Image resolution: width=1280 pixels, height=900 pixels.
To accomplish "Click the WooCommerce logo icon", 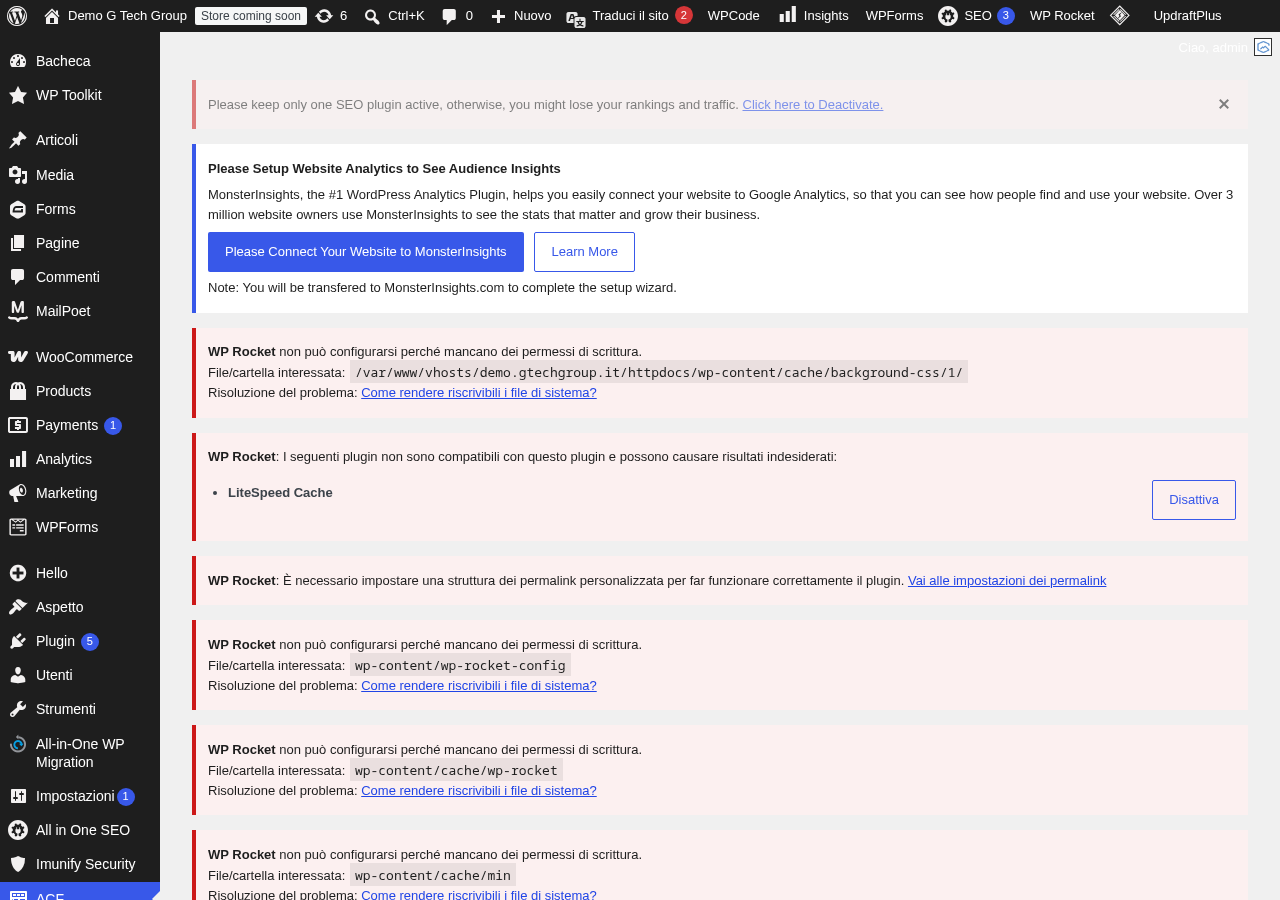I will point(18,357).
